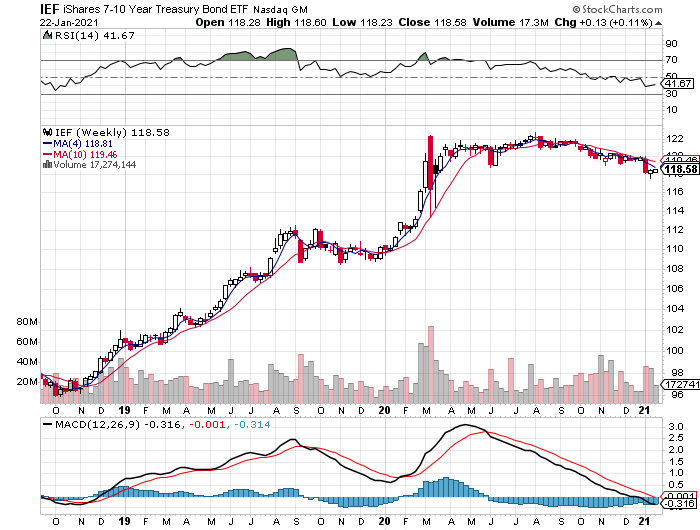Click the Volume 17,274,144 legend entry

95,165
